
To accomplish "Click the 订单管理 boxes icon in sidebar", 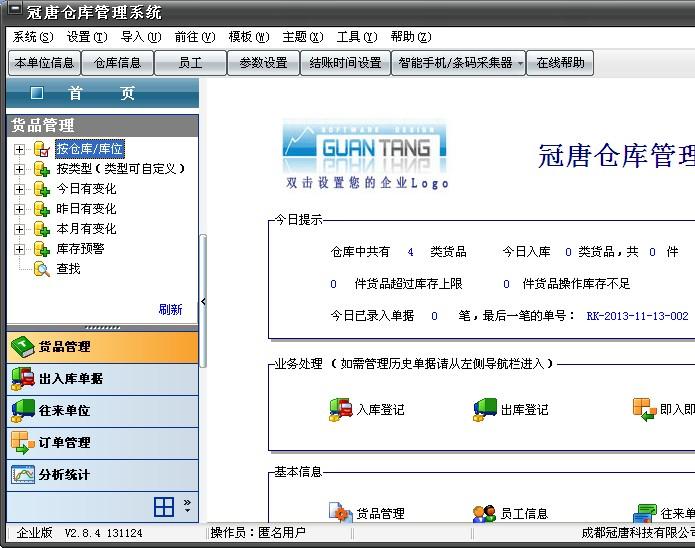I will point(23,442).
